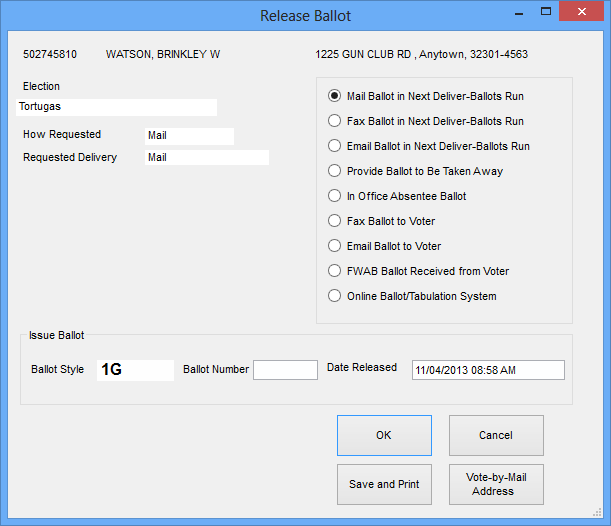
Task: Select Fax Ballot to Voter option
Action: 335,221
